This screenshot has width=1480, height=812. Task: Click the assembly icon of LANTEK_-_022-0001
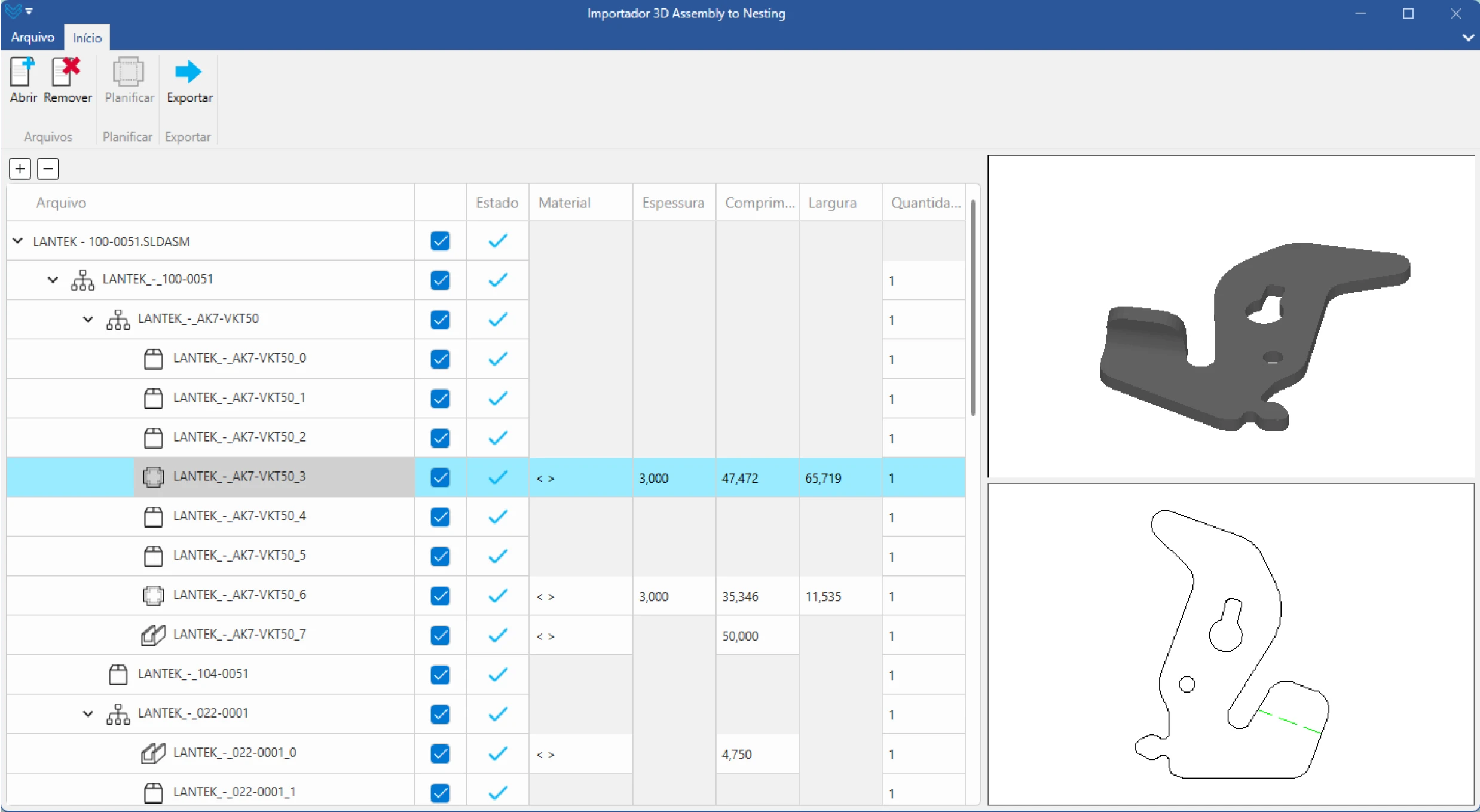click(x=118, y=713)
